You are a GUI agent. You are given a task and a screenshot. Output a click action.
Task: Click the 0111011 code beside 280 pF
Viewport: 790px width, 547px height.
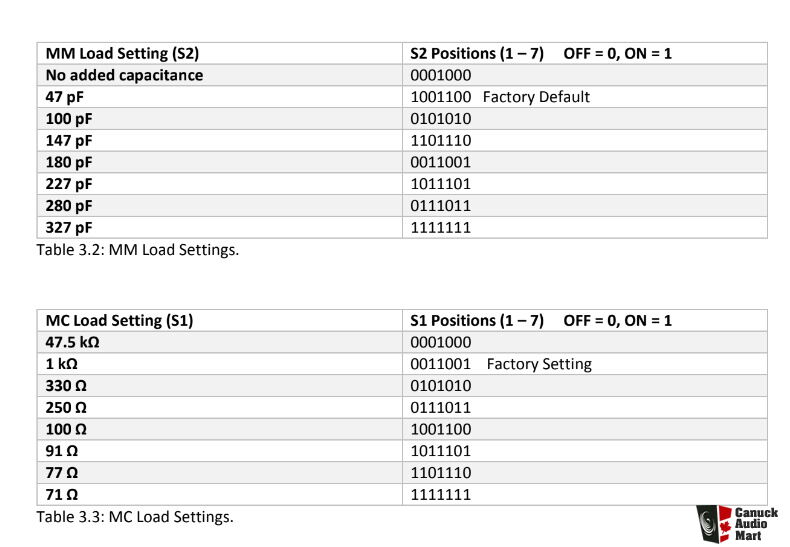pyautogui.click(x=440, y=206)
